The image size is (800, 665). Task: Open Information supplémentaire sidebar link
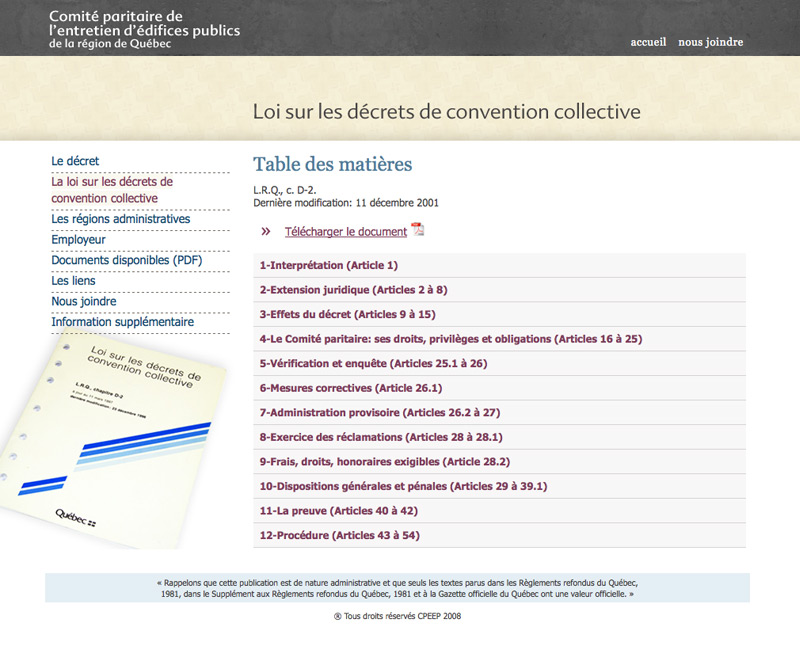[x=122, y=322]
